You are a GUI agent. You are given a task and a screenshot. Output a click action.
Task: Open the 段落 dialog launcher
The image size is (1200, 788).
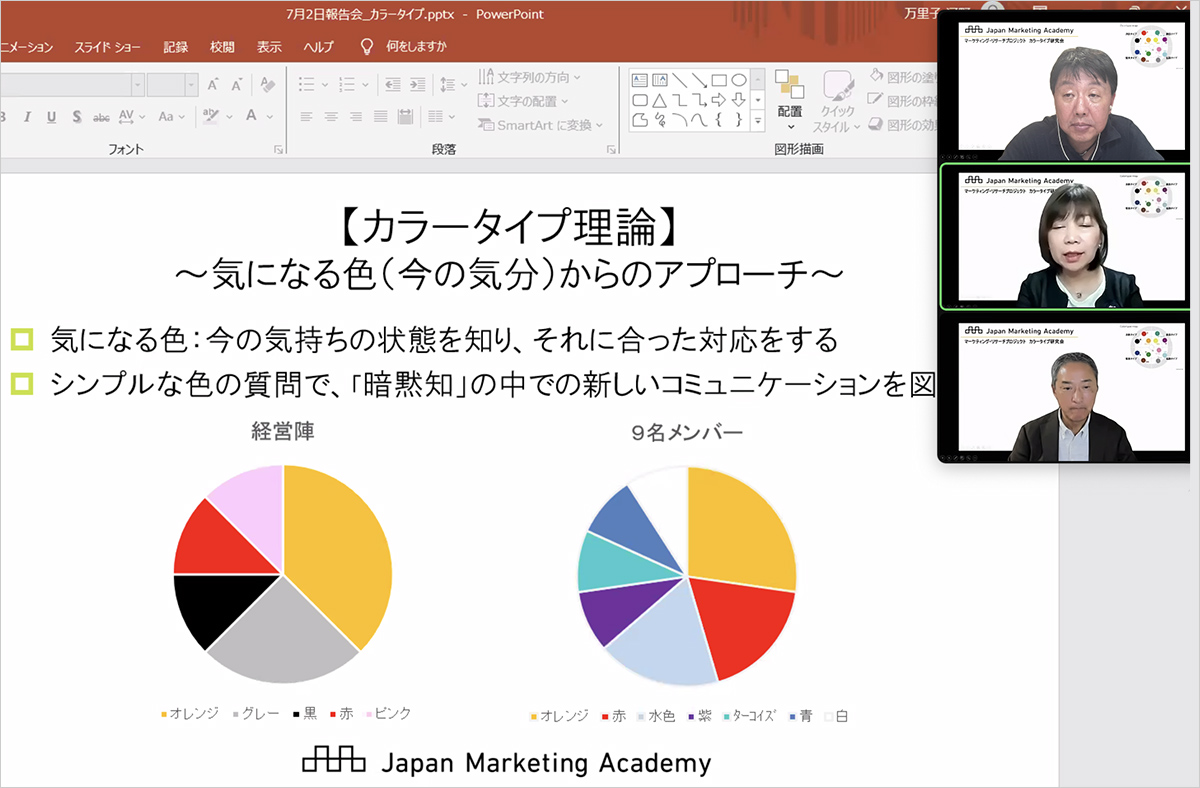pyautogui.click(x=610, y=150)
